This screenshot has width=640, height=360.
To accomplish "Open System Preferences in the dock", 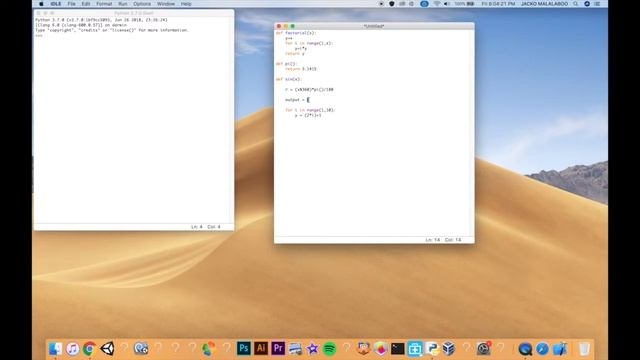I will [483, 349].
